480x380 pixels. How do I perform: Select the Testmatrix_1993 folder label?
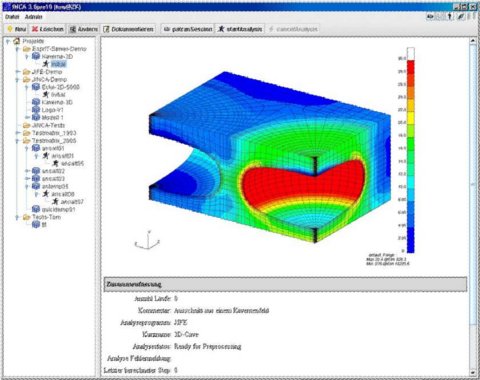pos(54,133)
